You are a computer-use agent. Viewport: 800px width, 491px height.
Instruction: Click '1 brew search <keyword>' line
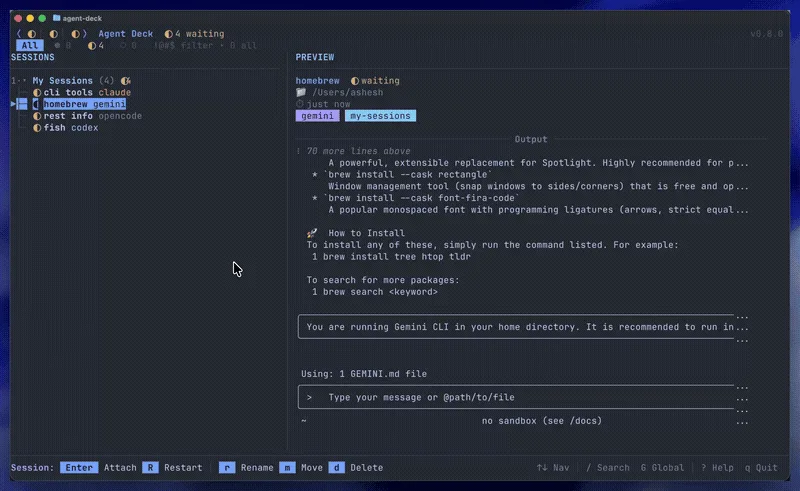375,292
